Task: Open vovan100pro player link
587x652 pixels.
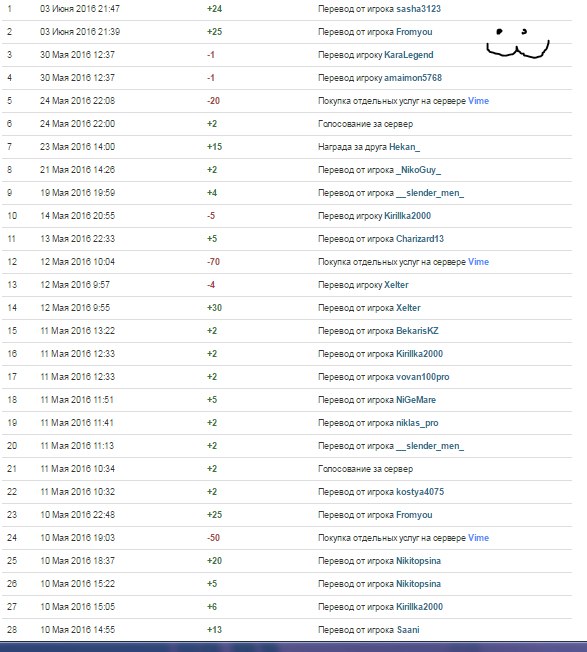Action: (422, 377)
